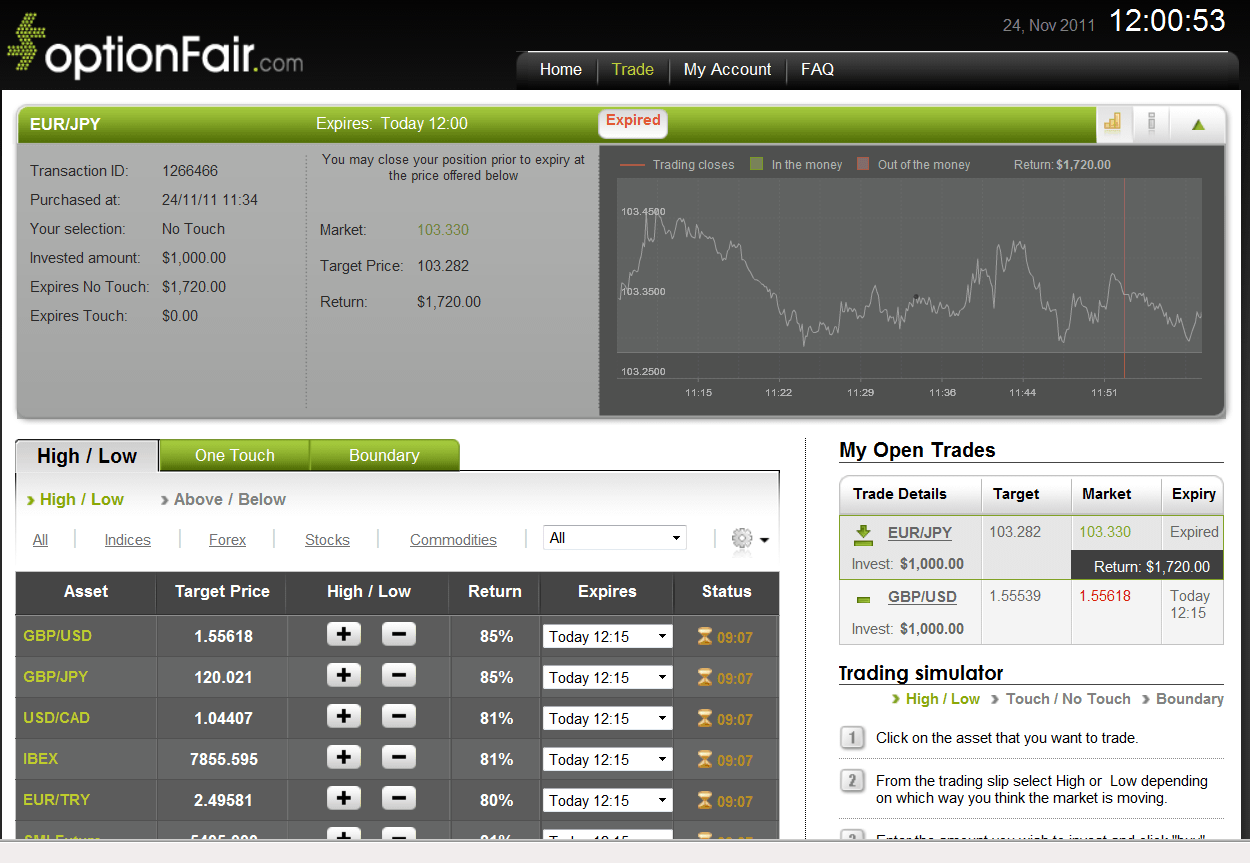1250x864 pixels.
Task: Switch to the Boundary tab
Action: tap(384, 455)
